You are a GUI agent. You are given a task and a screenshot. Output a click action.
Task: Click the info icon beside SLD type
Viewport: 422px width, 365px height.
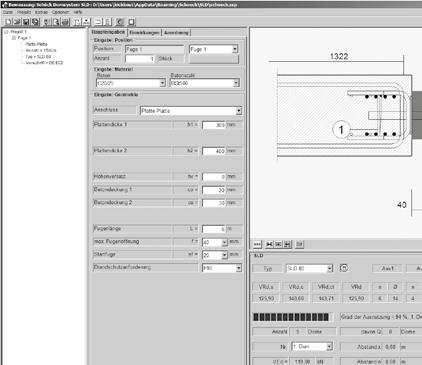point(344,268)
